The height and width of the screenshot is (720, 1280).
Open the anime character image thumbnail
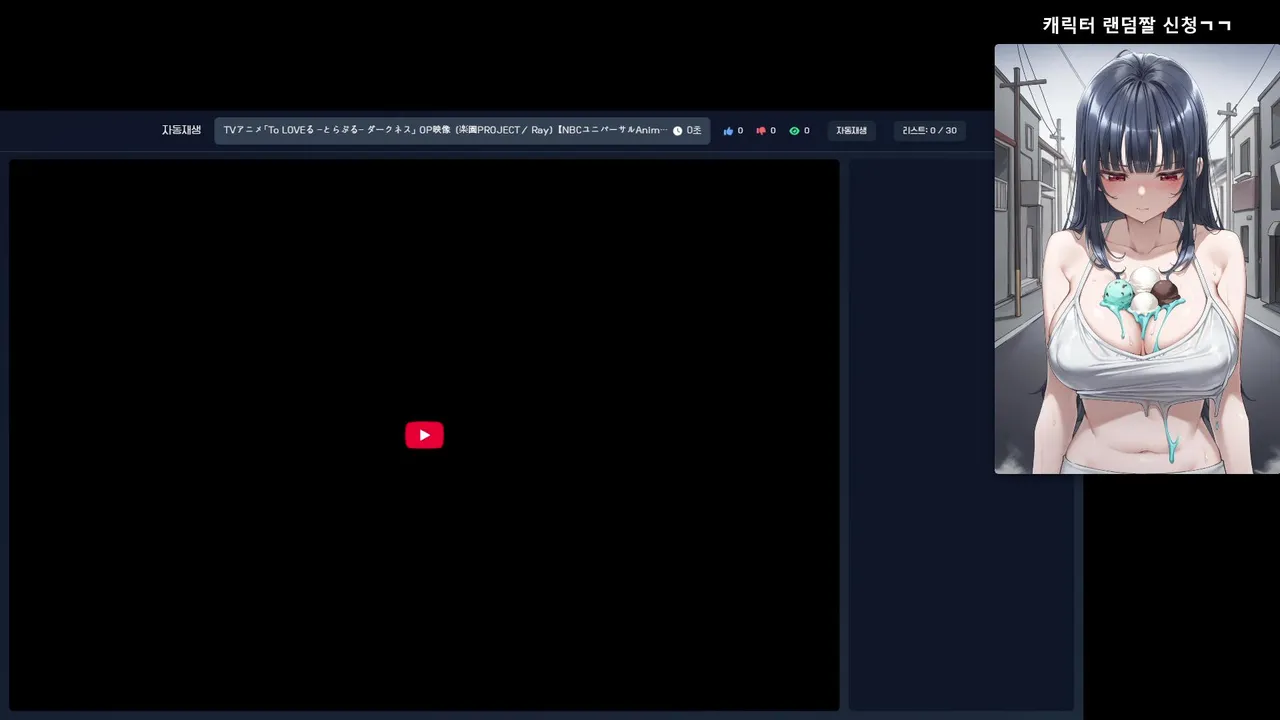[x=1137, y=258]
